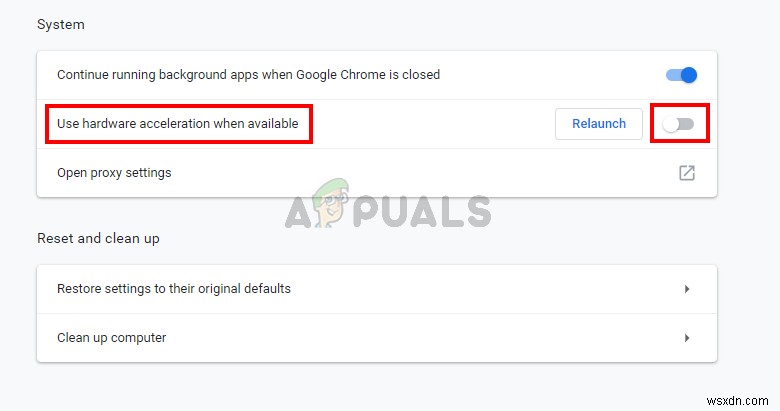Click the Appuals mascot face logo
This screenshot has height=411, width=780.
pos(330,203)
